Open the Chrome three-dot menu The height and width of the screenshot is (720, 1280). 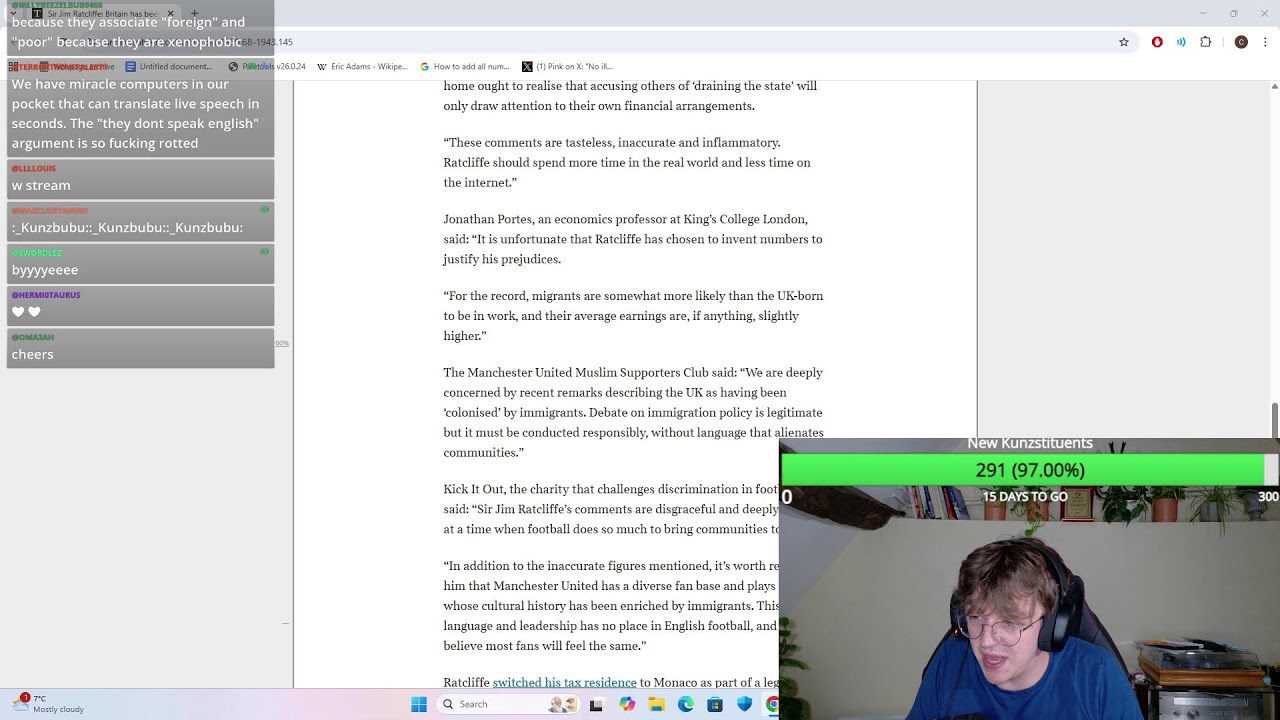[1265, 42]
